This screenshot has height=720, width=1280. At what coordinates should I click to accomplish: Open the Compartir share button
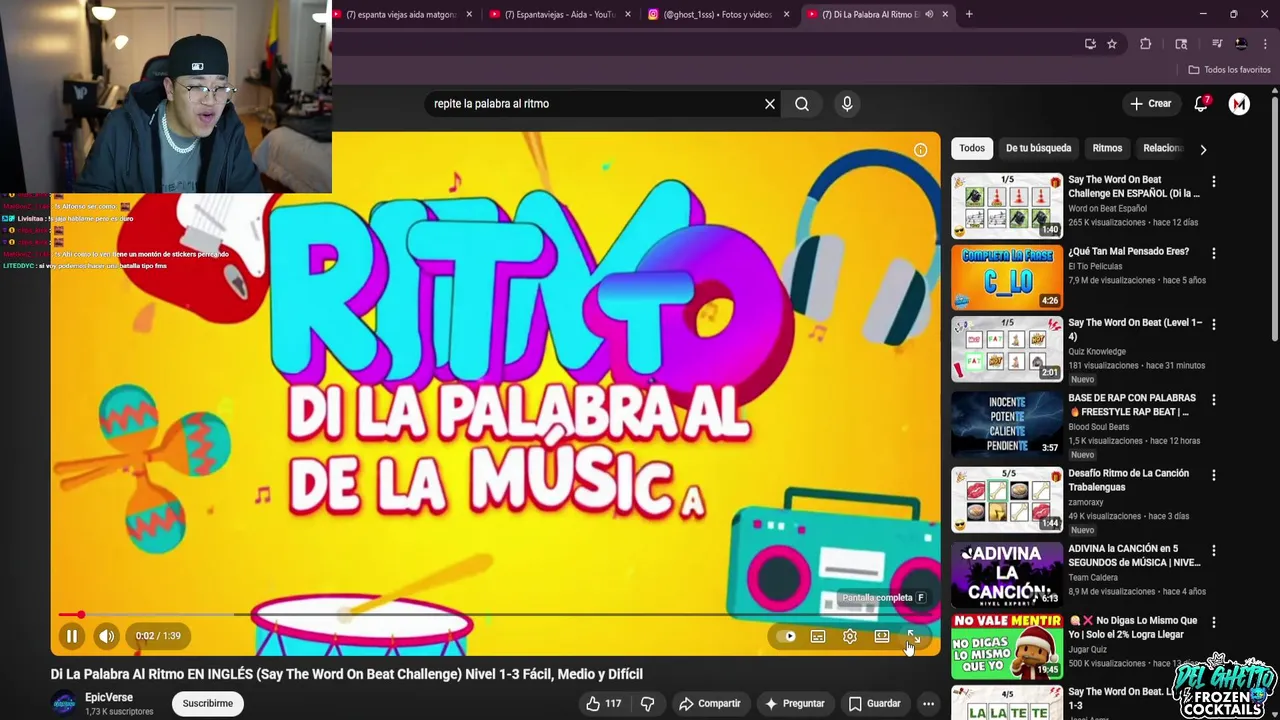[x=710, y=704]
